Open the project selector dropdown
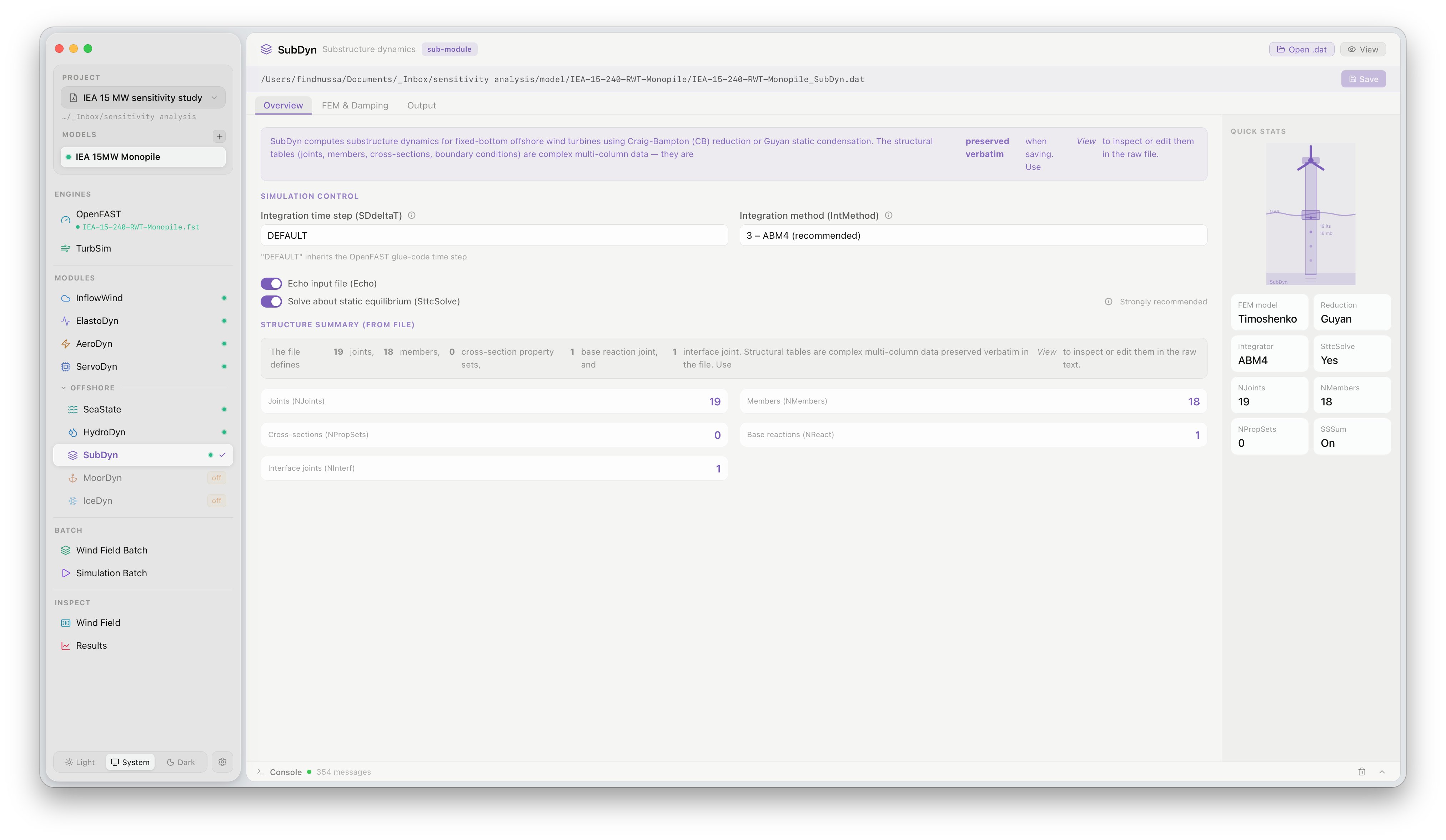Screen dimensions: 1446x840 point(143,98)
